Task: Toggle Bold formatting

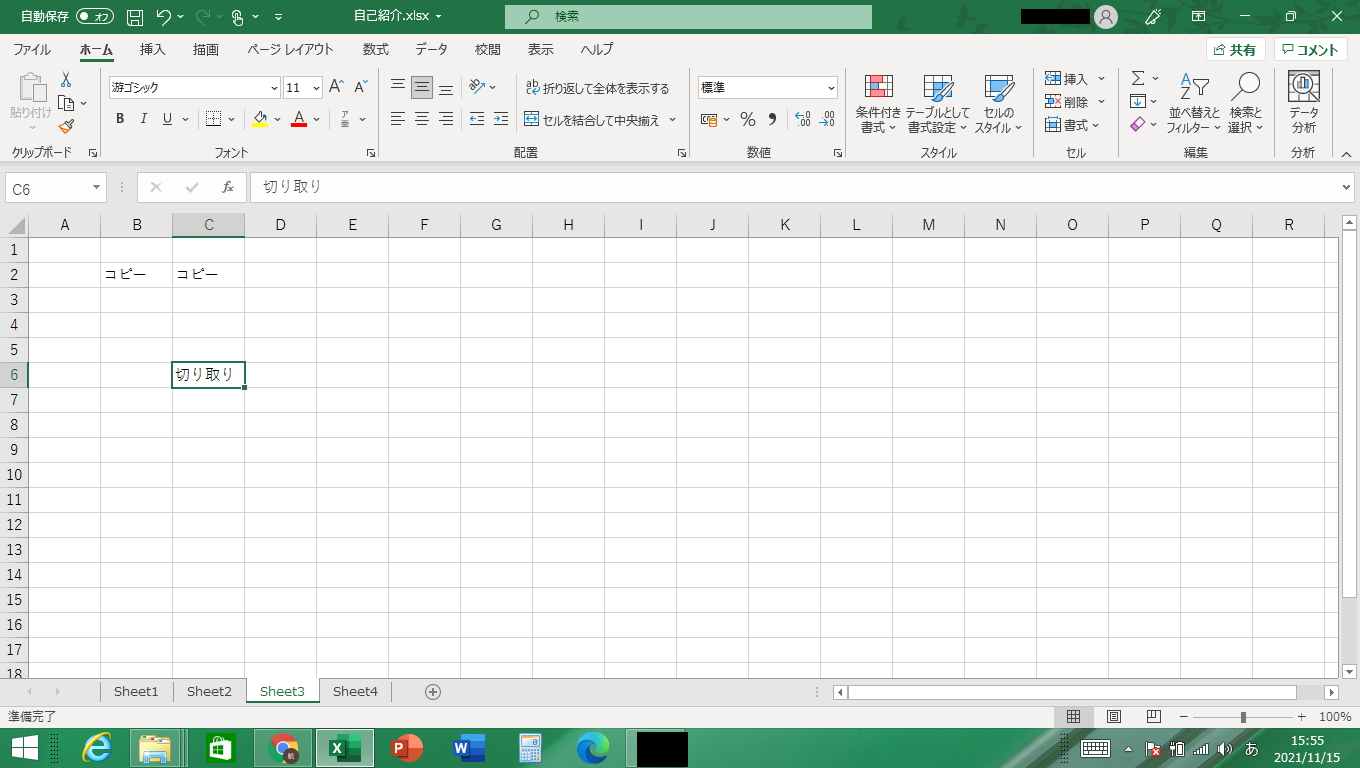Action: pyautogui.click(x=120, y=119)
